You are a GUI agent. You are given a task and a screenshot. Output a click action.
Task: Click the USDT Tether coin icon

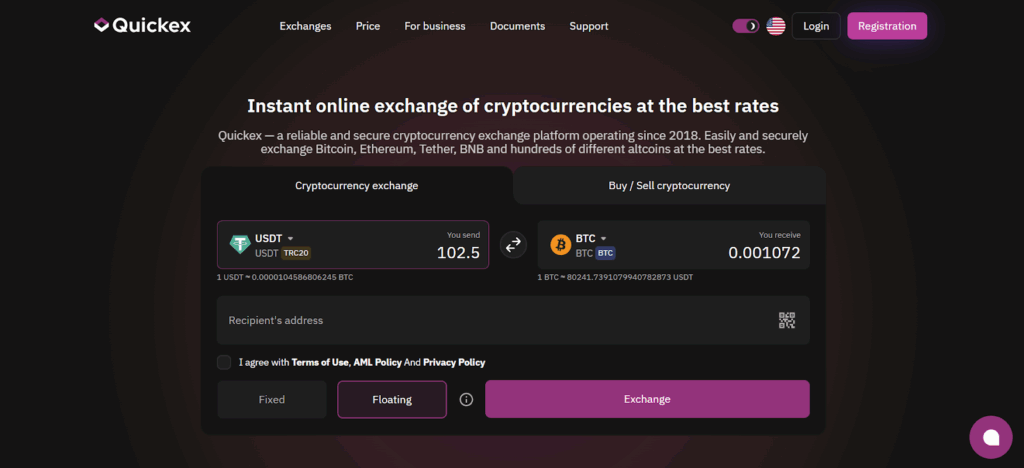pyautogui.click(x=240, y=245)
